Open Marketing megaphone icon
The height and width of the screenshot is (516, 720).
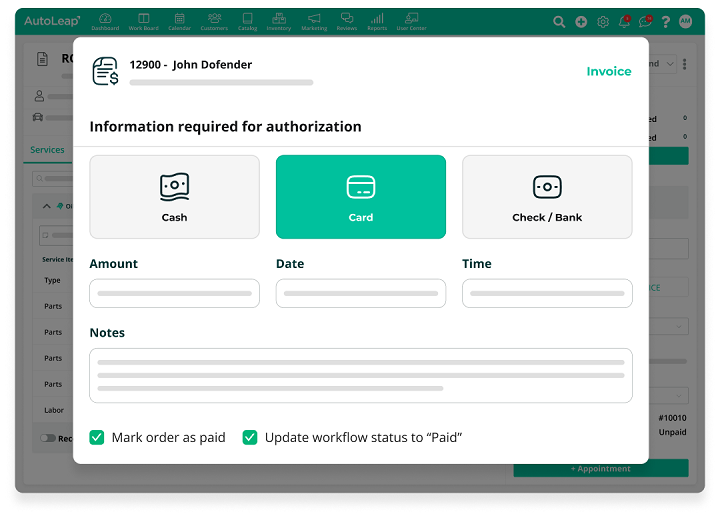pyautogui.click(x=314, y=21)
